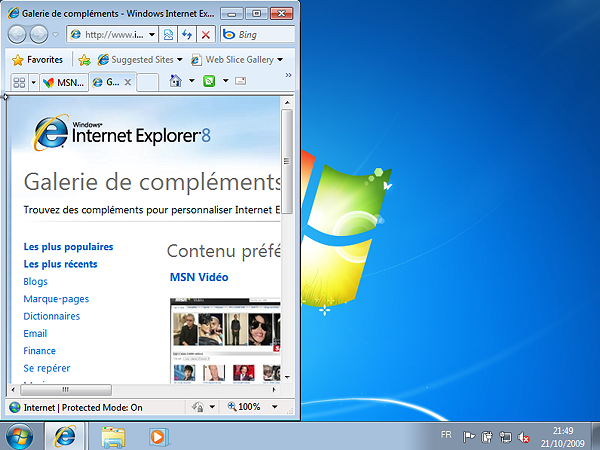Follow the Dictionnaires link in sidebar
Image resolution: width=600 pixels, height=450 pixels.
click(x=52, y=316)
